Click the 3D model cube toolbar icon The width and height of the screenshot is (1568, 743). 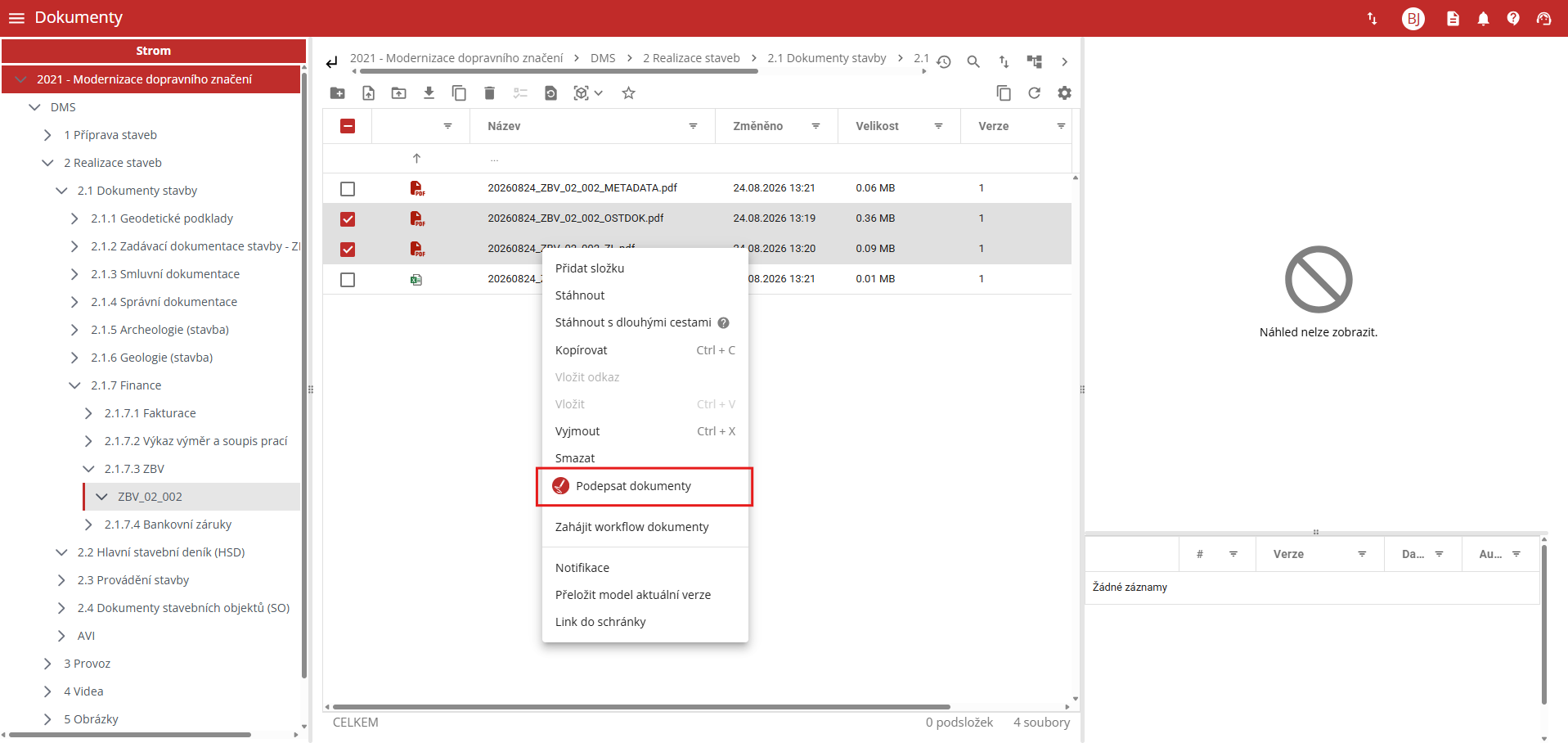pyautogui.click(x=581, y=93)
